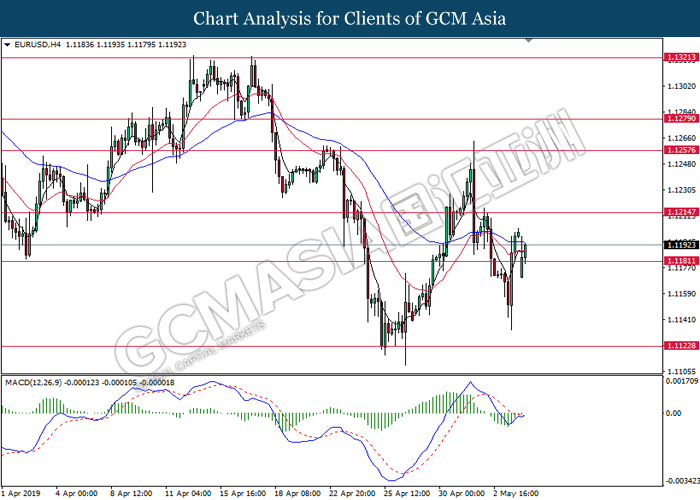Viewport: 700px width, 500px height.
Task: Click the current price label 1.11923
Action: point(681,245)
